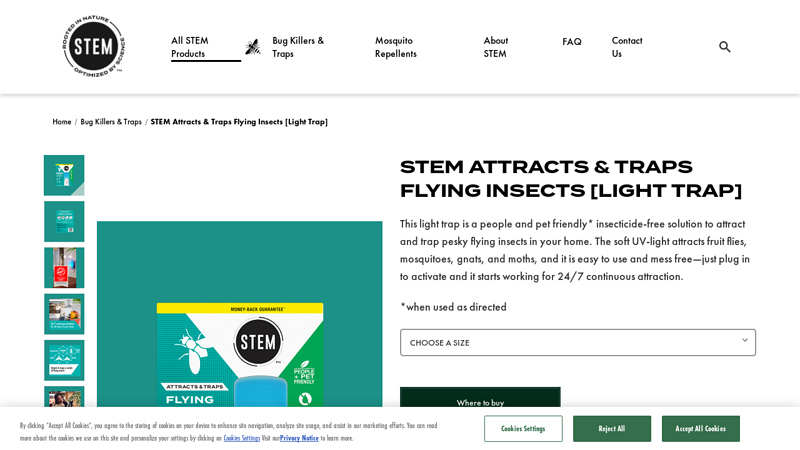Image resolution: width=800 pixels, height=450 pixels.
Task: Click the '*when used as directed' note
Action: coord(453,307)
